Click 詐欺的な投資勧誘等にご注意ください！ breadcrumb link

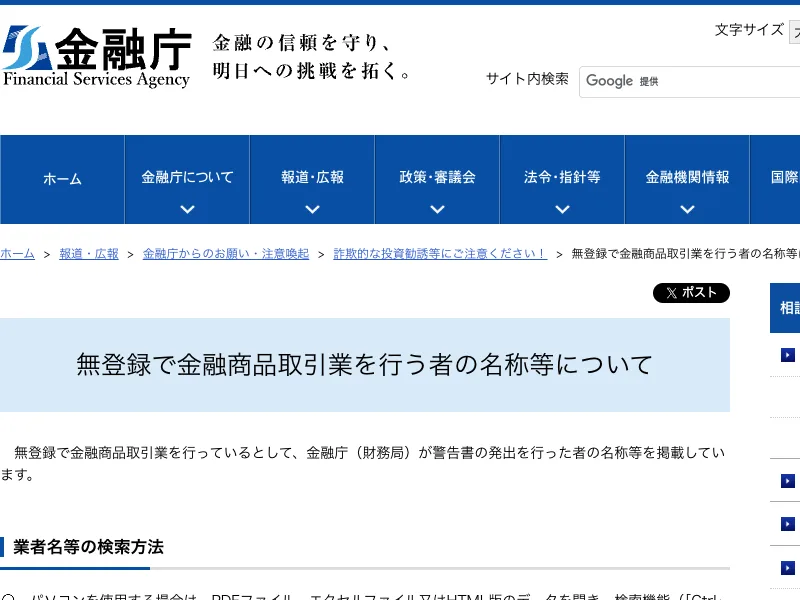point(440,254)
